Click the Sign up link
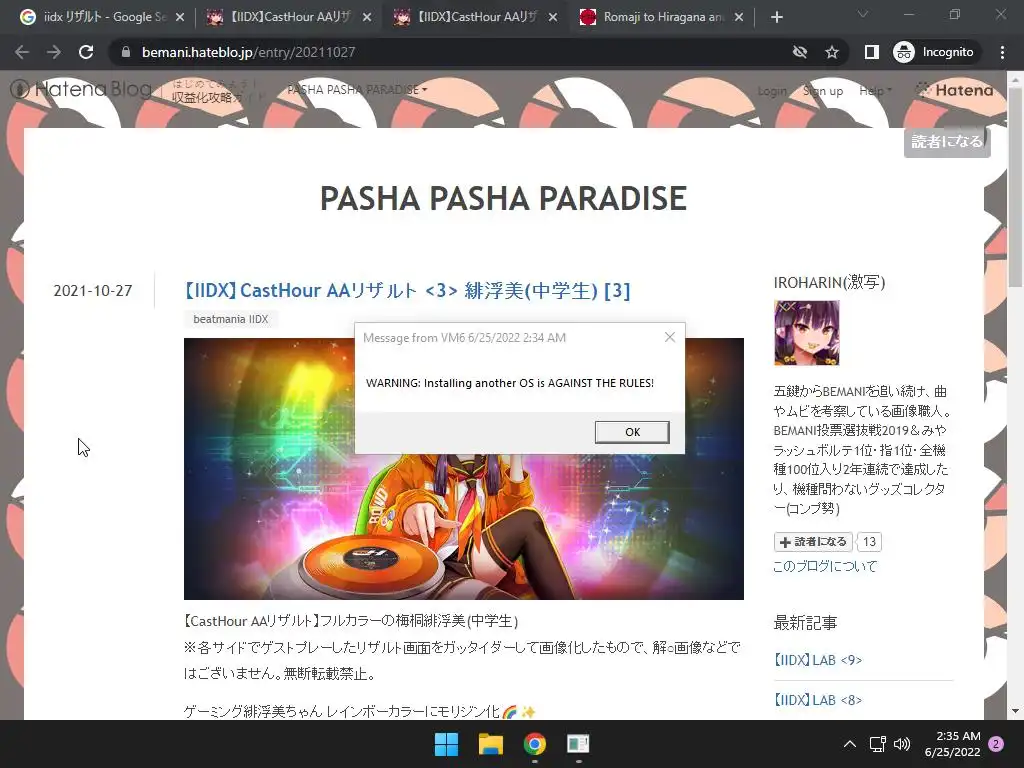 823,91
